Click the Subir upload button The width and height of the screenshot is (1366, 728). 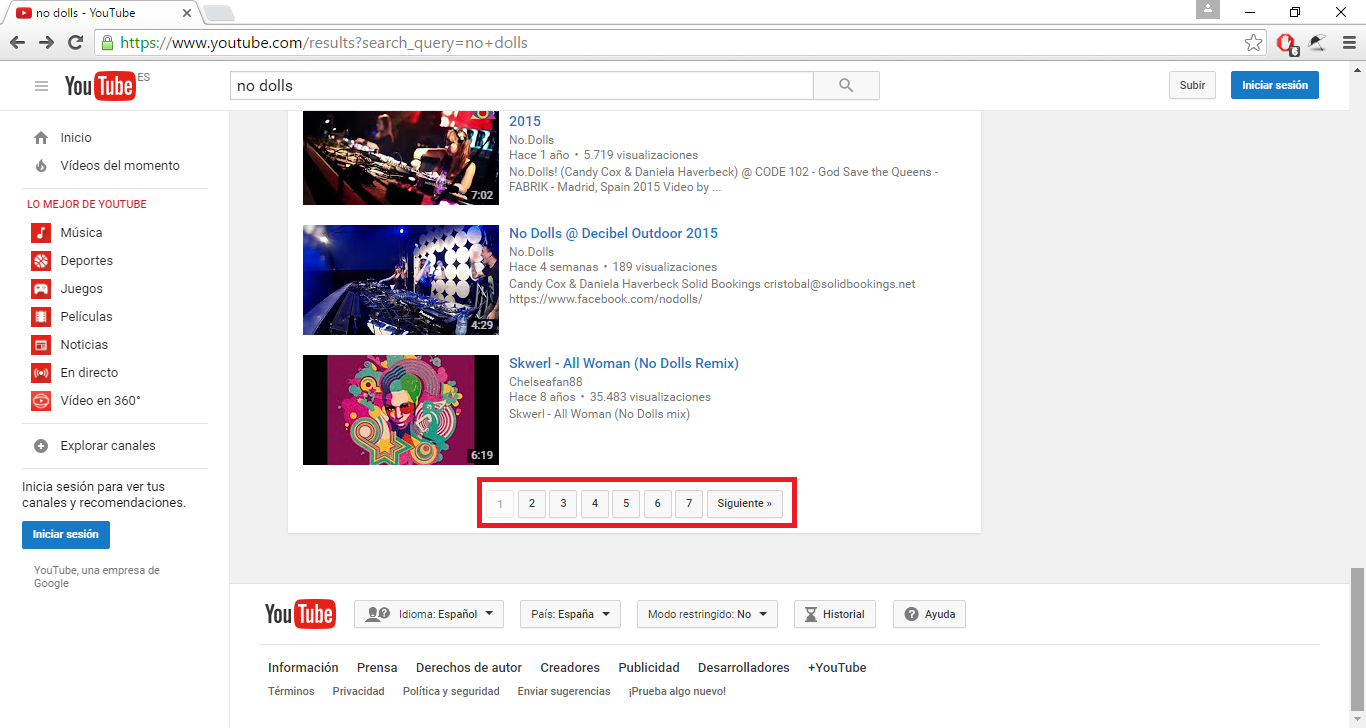click(x=1192, y=86)
